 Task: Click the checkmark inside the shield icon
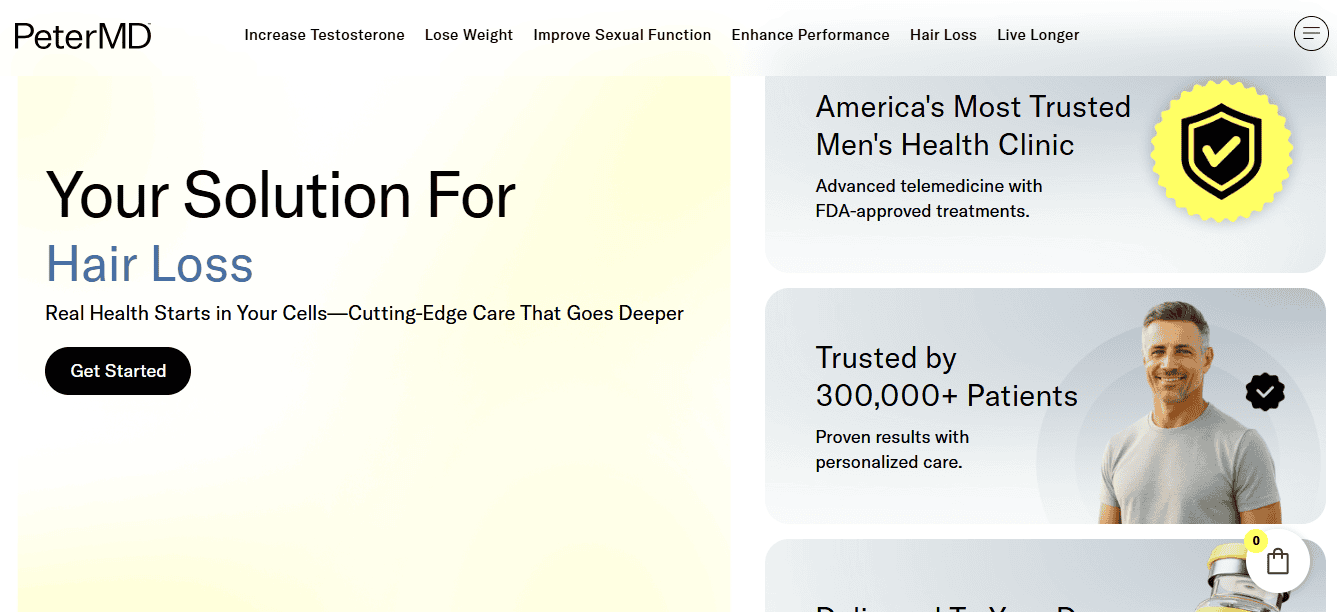(1221, 150)
